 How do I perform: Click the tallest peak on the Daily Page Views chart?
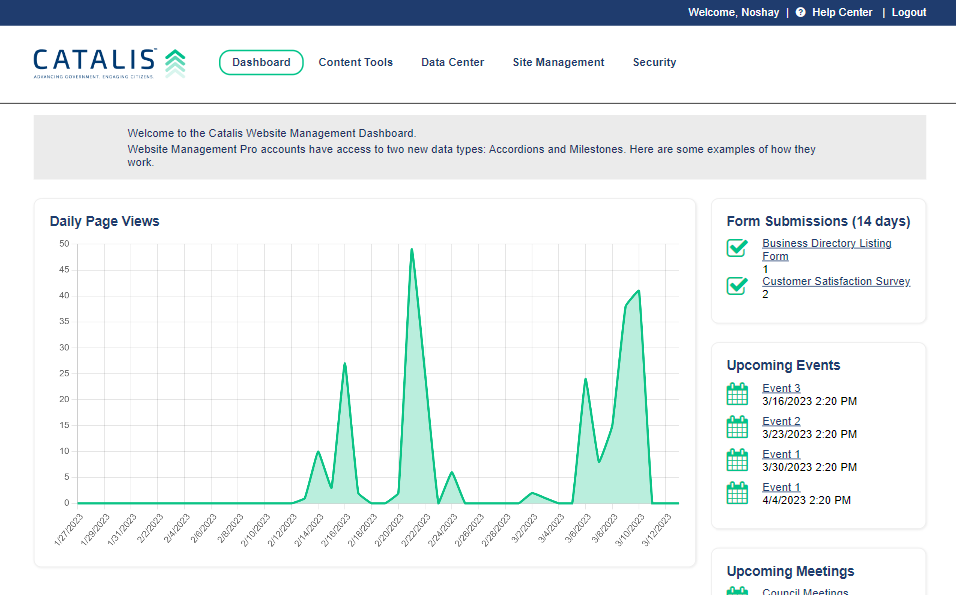pyautogui.click(x=412, y=250)
